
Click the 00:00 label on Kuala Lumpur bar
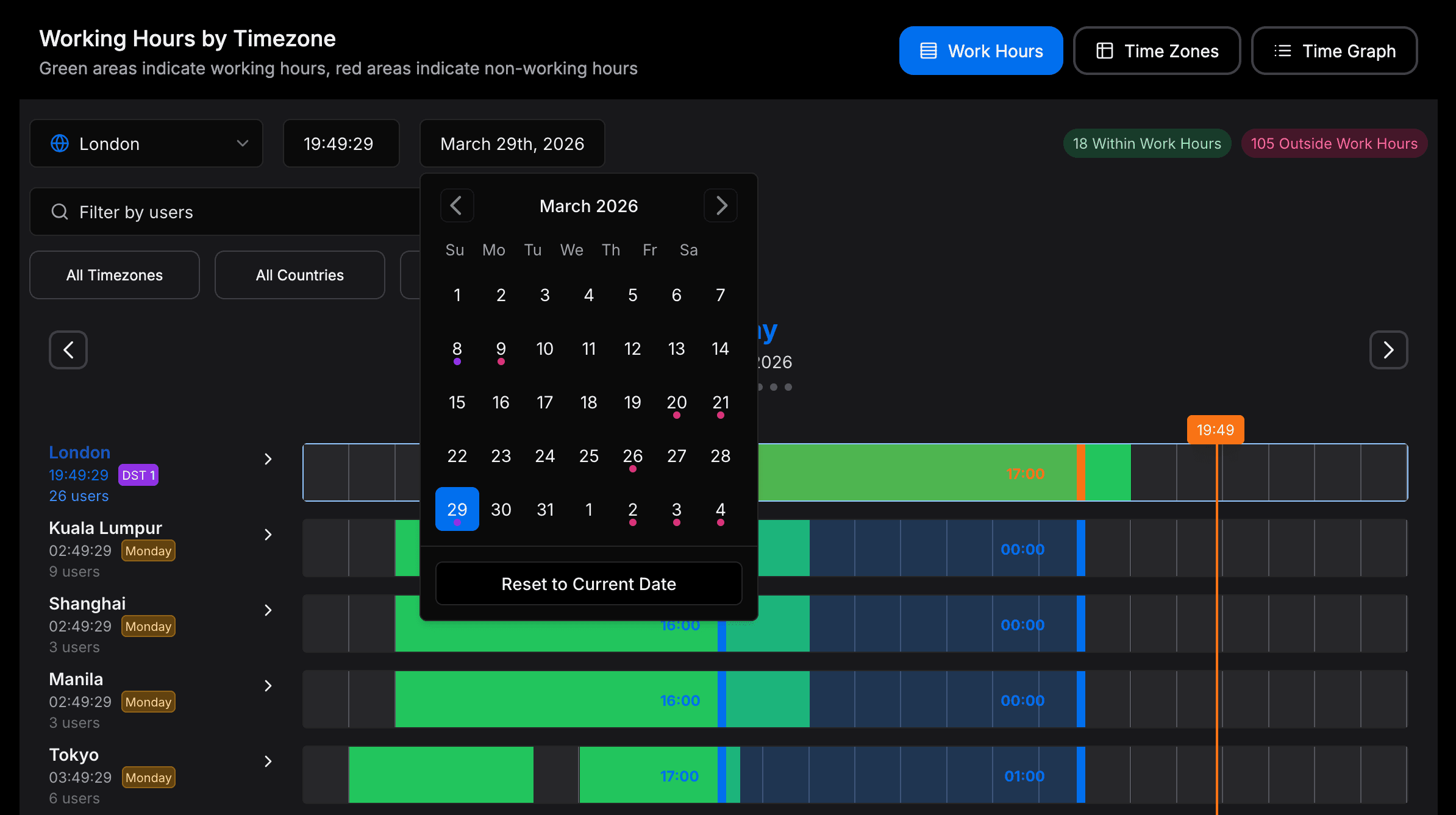tap(1022, 549)
